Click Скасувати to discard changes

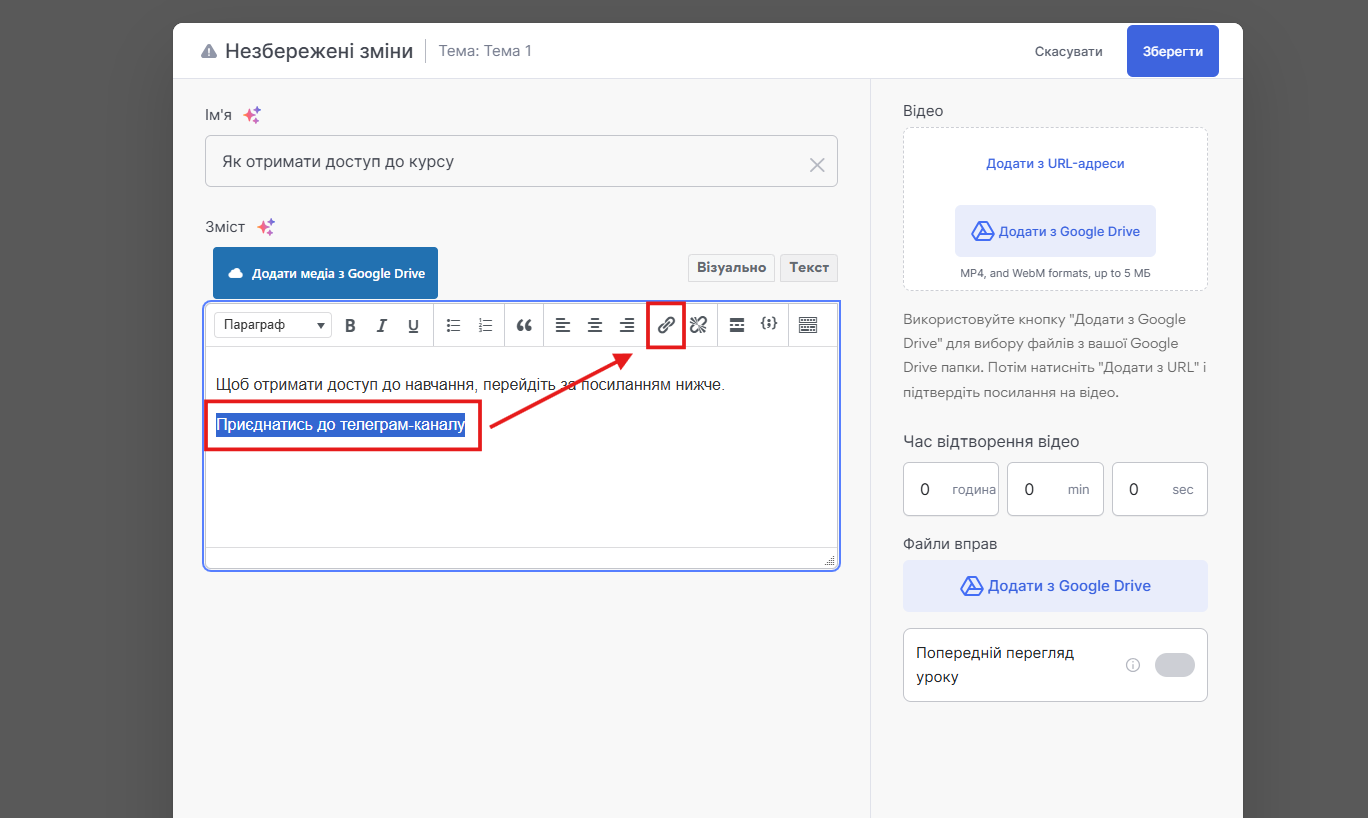[1068, 51]
